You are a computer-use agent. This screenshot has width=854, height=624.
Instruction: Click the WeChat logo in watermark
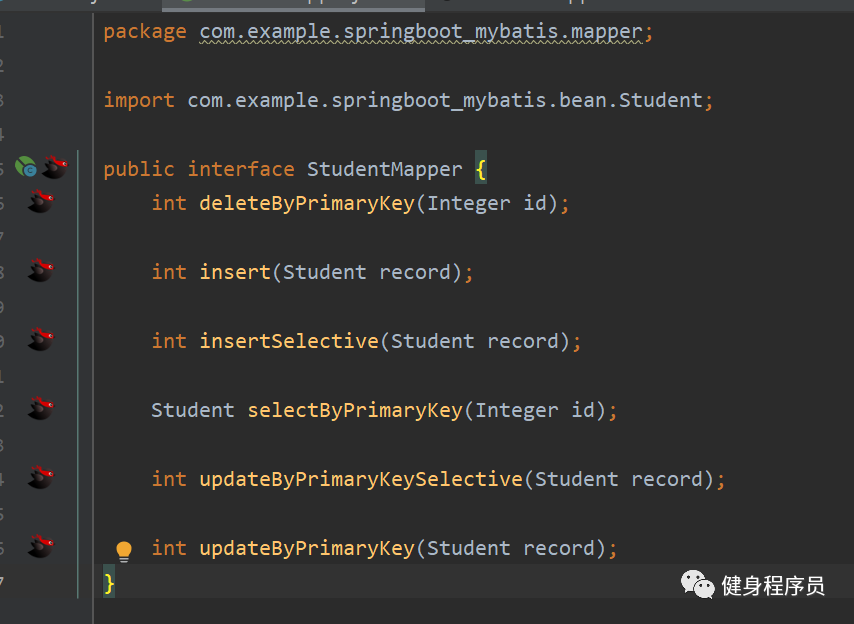tap(698, 584)
